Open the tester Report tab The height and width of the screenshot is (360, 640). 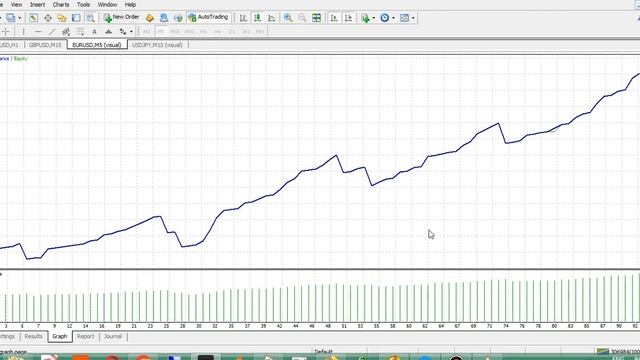pos(85,336)
